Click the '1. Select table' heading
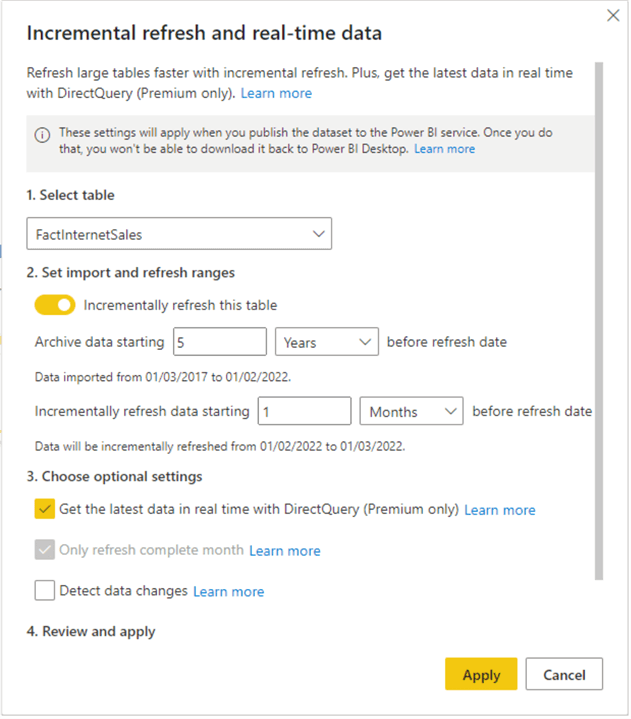The image size is (631, 719). pyautogui.click(x=70, y=195)
